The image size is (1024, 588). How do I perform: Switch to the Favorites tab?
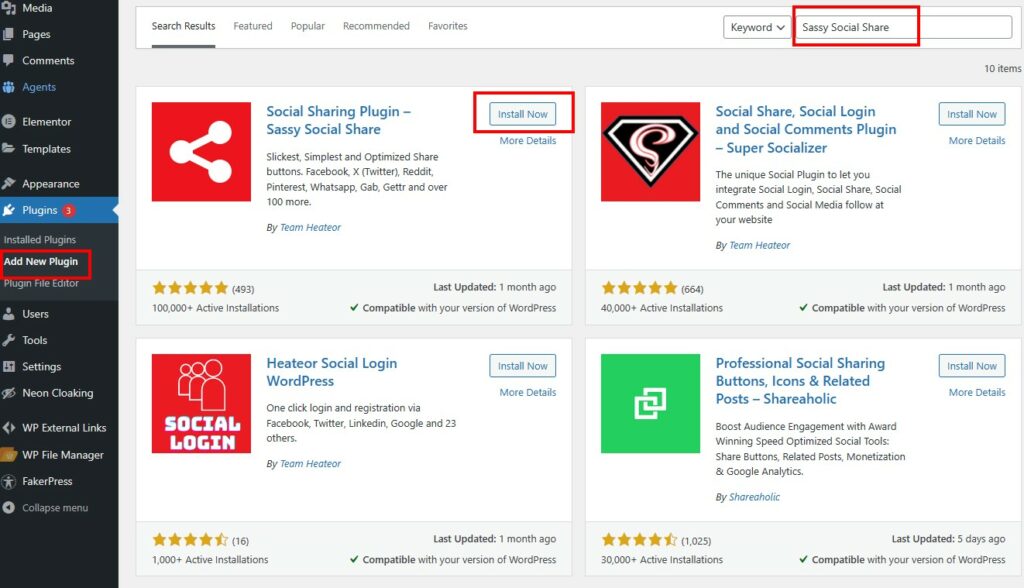[448, 26]
